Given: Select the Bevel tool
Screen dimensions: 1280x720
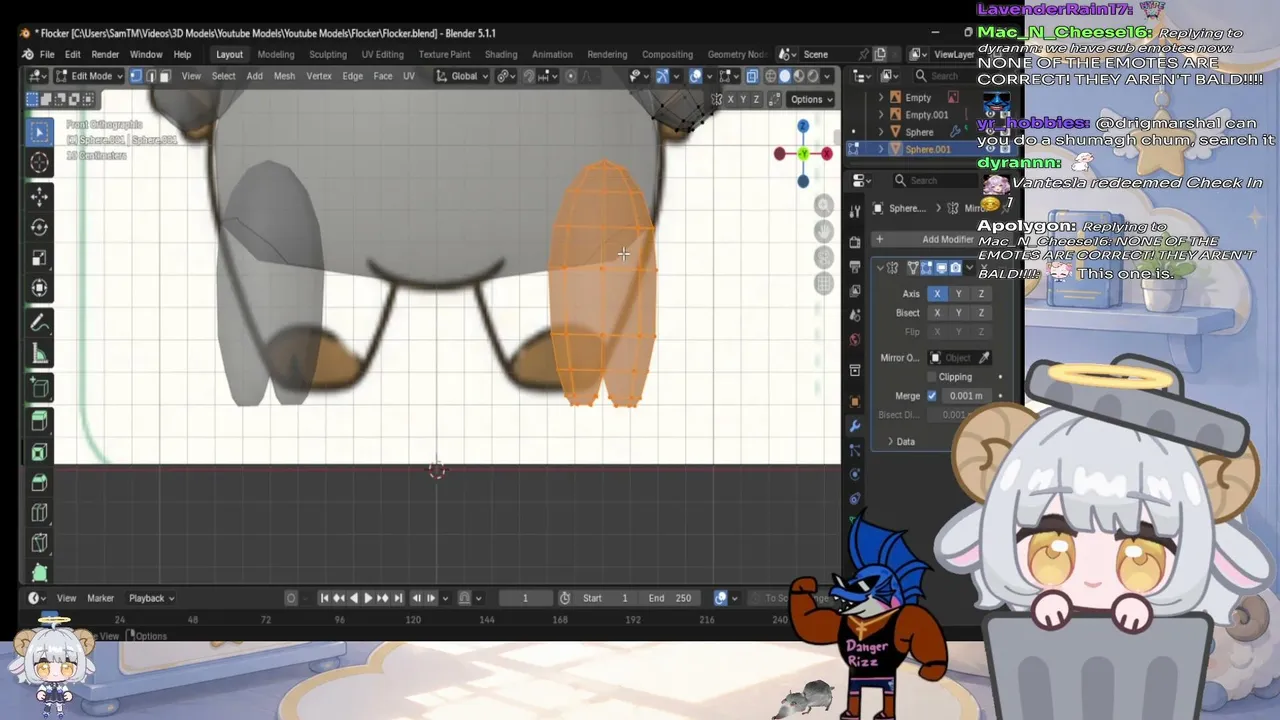Looking at the screenshot, I should point(40,482).
